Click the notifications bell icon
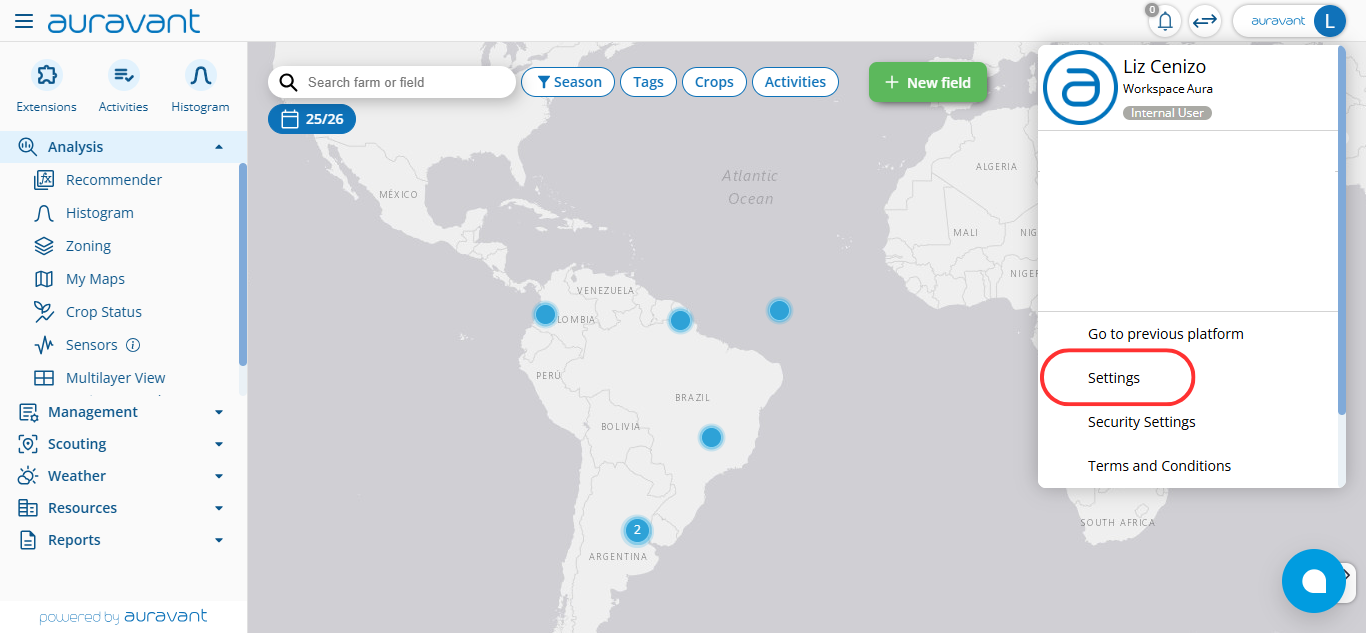This screenshot has height=633, width=1366. click(x=1165, y=21)
